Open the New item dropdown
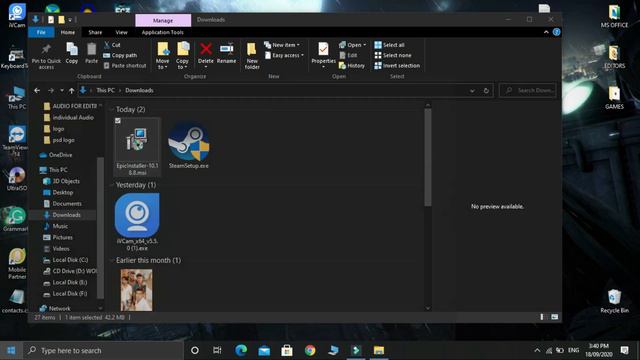The width and height of the screenshot is (640, 360). click(282, 45)
